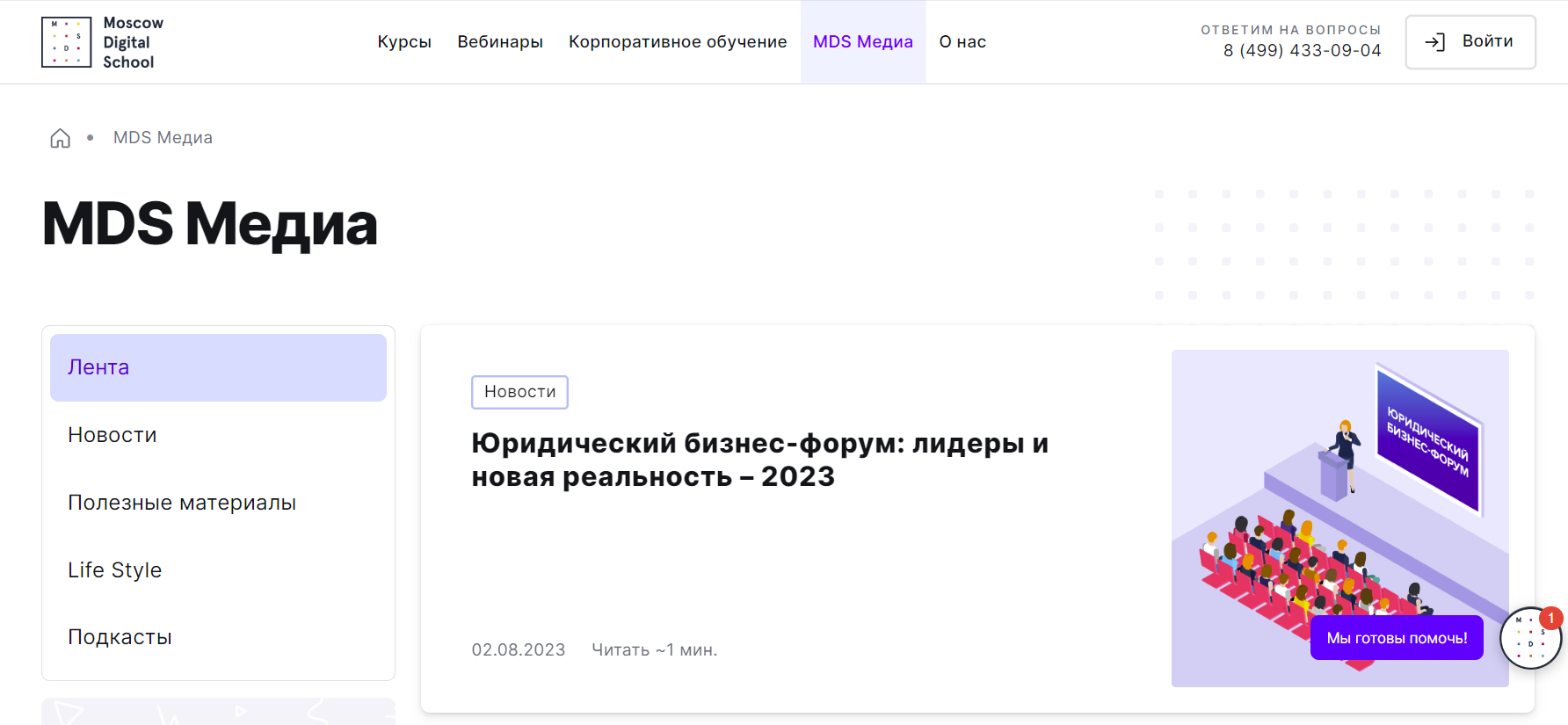1568x725 pixels.
Task: Click the Moscow Digital School logo
Action: point(103,42)
